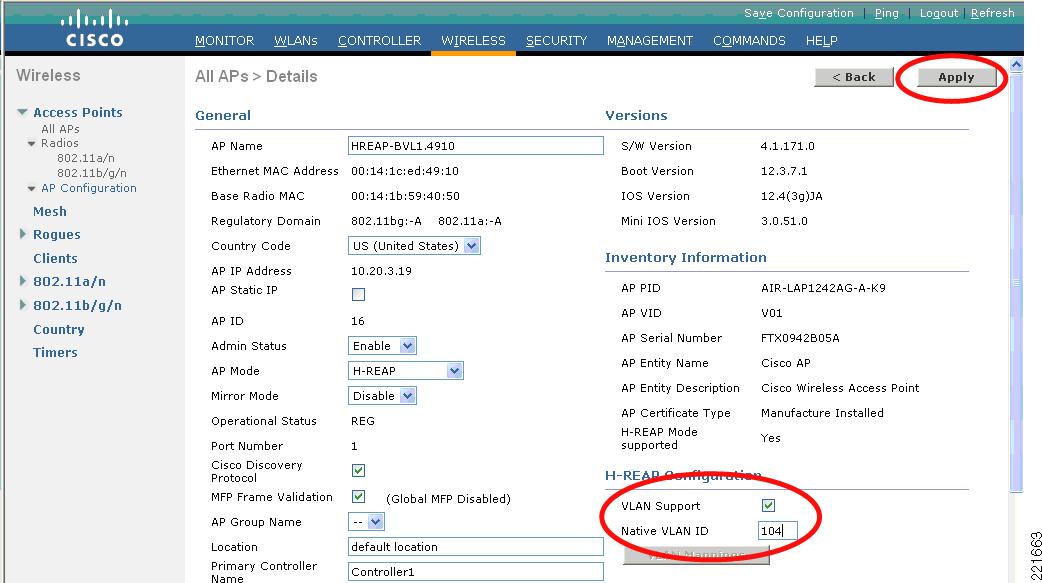The image size is (1042, 583).
Task: Click the Rogues sidebar label
Action: pos(56,234)
